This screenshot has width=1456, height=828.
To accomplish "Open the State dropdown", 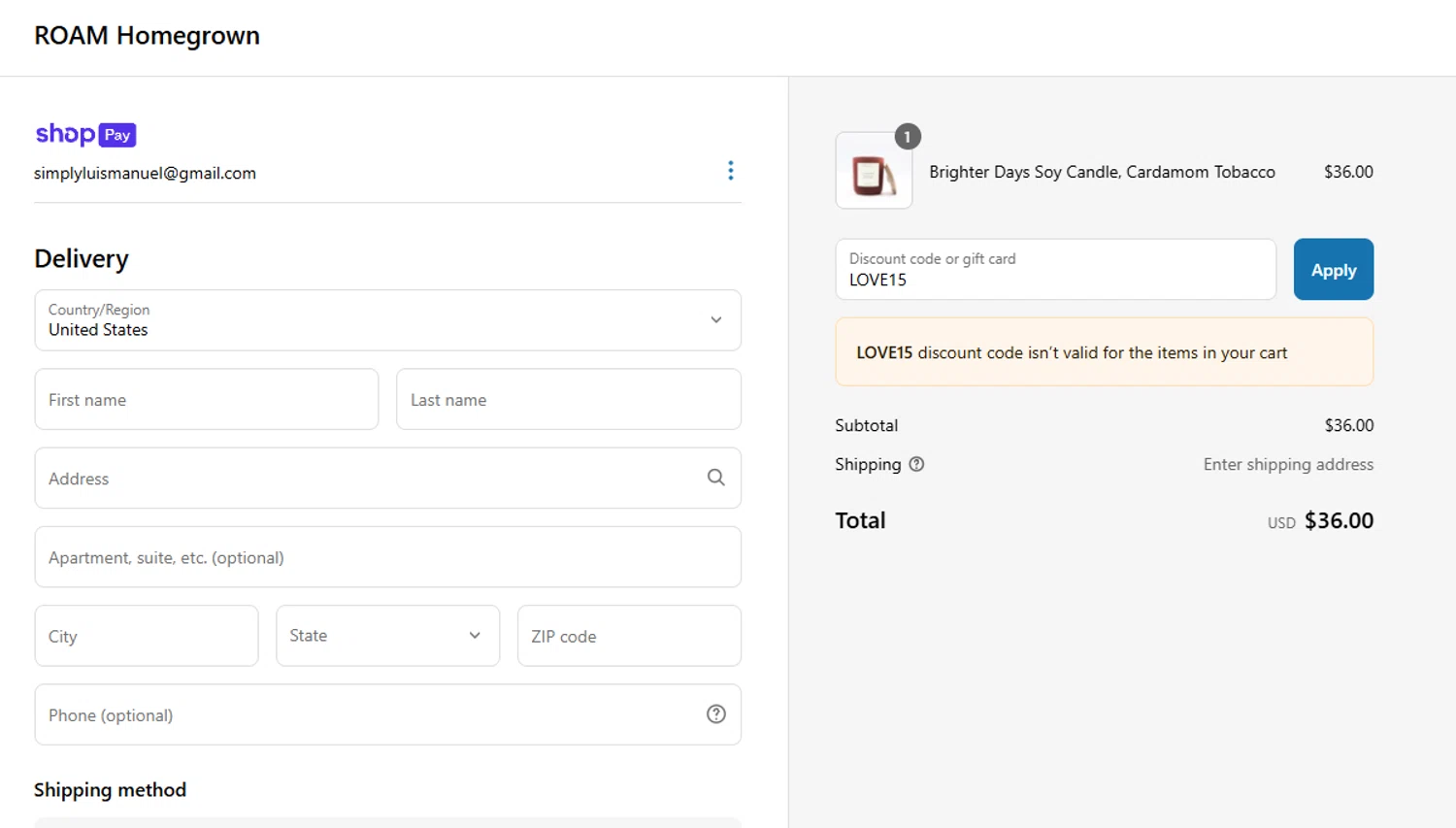I will [387, 636].
